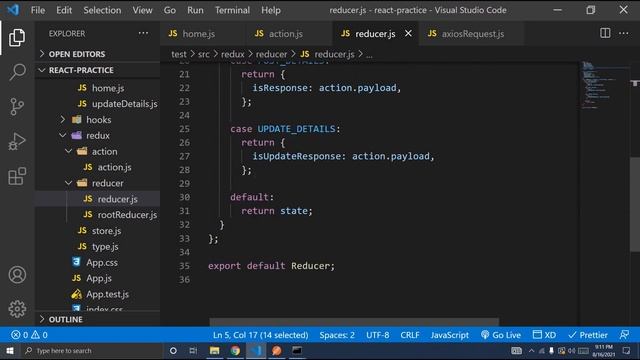Open the notification center icon
The image size is (640, 360).
point(627,351)
